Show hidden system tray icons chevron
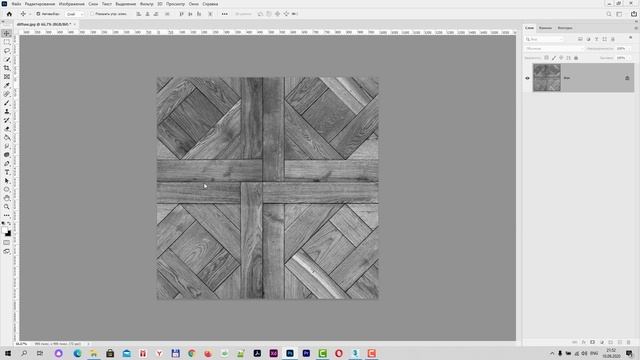The height and width of the screenshot is (360, 640). click(x=552, y=353)
